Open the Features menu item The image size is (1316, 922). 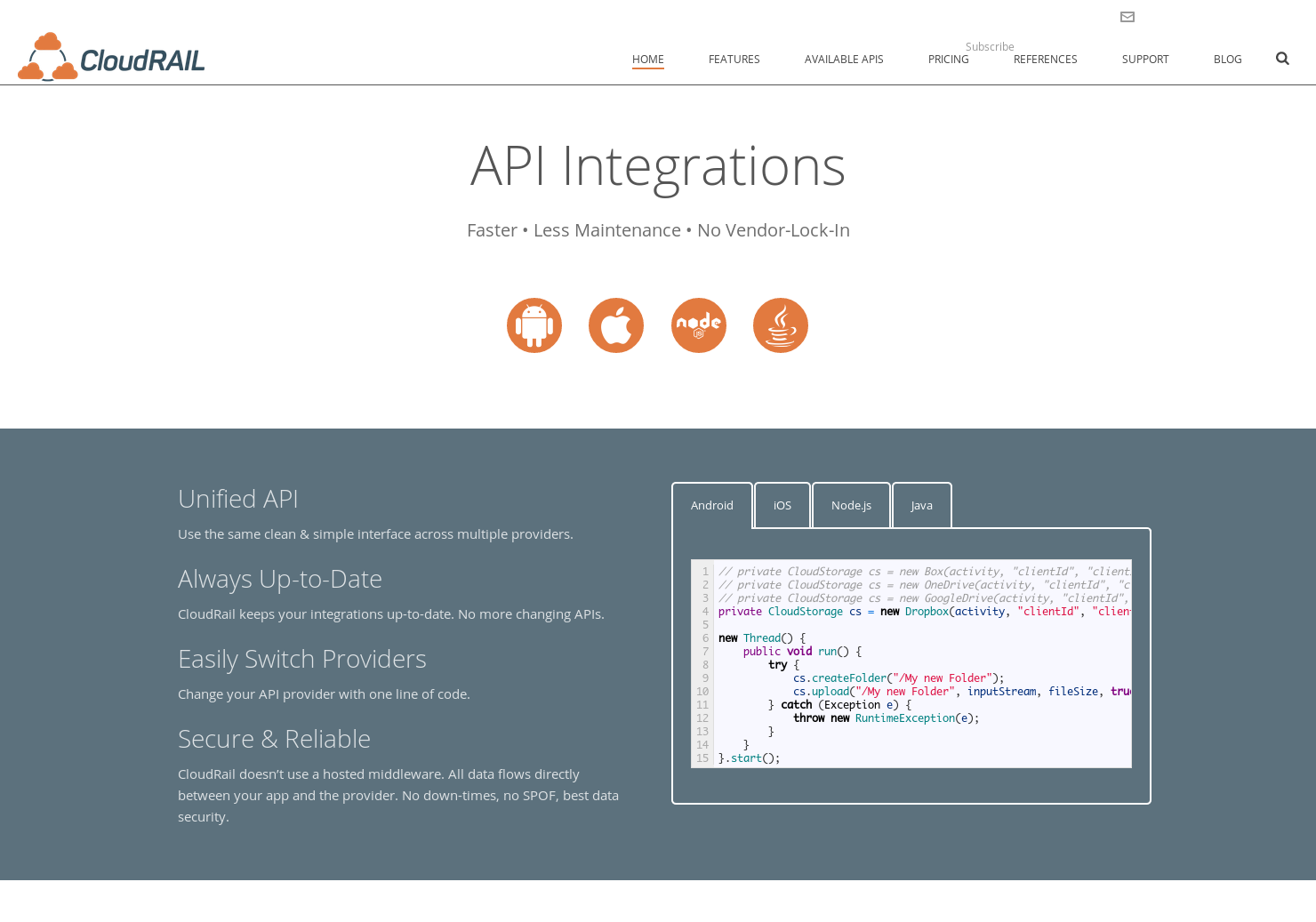tap(734, 60)
